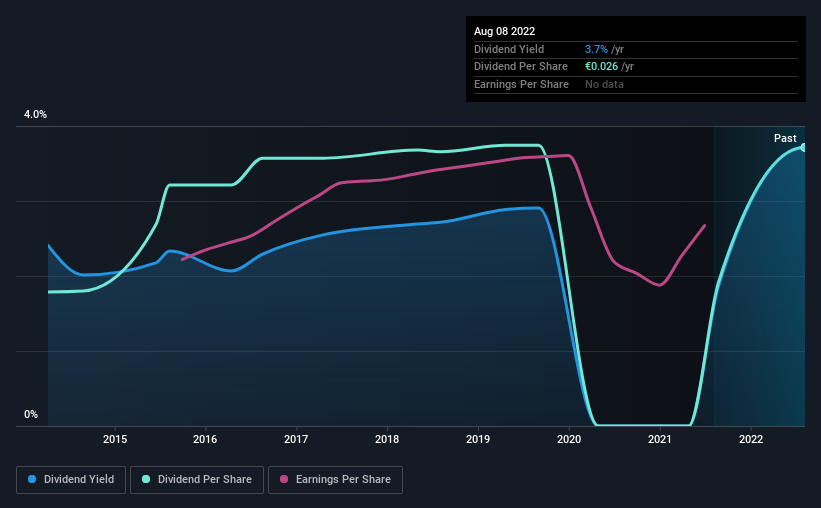Select the 2016 x-axis tick label

tap(205, 439)
